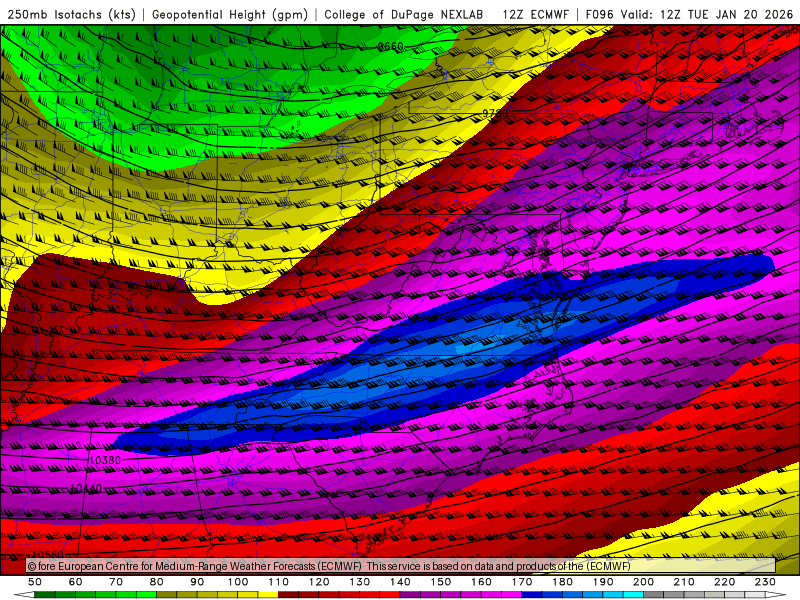
Task: Click the 10440 height contour label
Action: [x=85, y=489]
